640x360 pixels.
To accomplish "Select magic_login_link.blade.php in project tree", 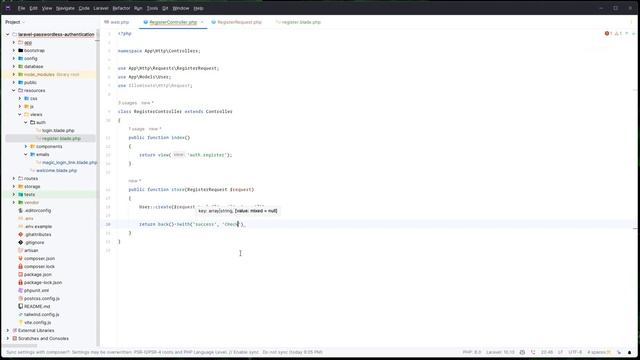I will (x=70, y=162).
